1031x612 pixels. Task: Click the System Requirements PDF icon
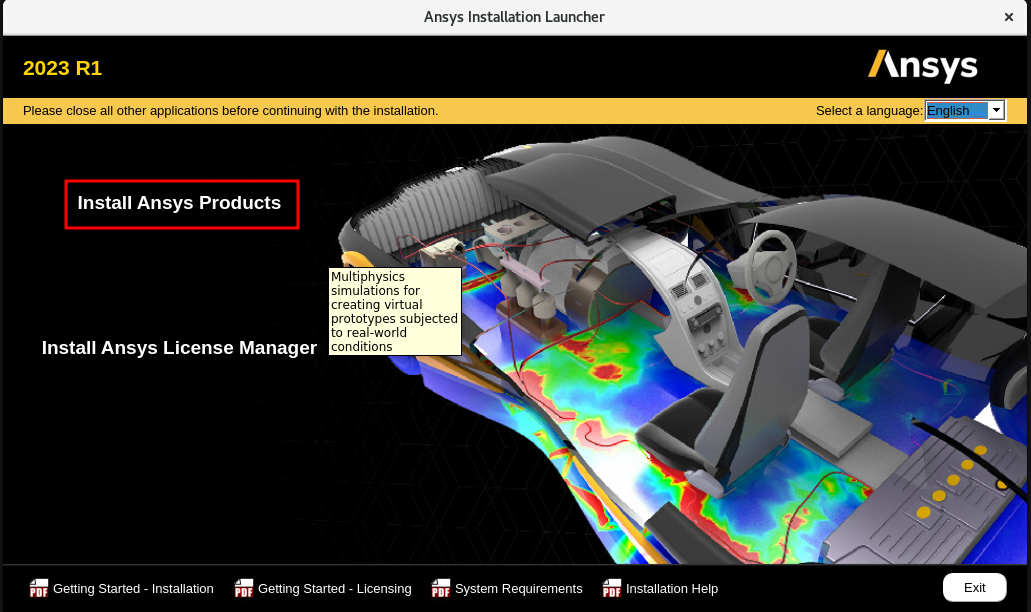pyautogui.click(x=441, y=588)
